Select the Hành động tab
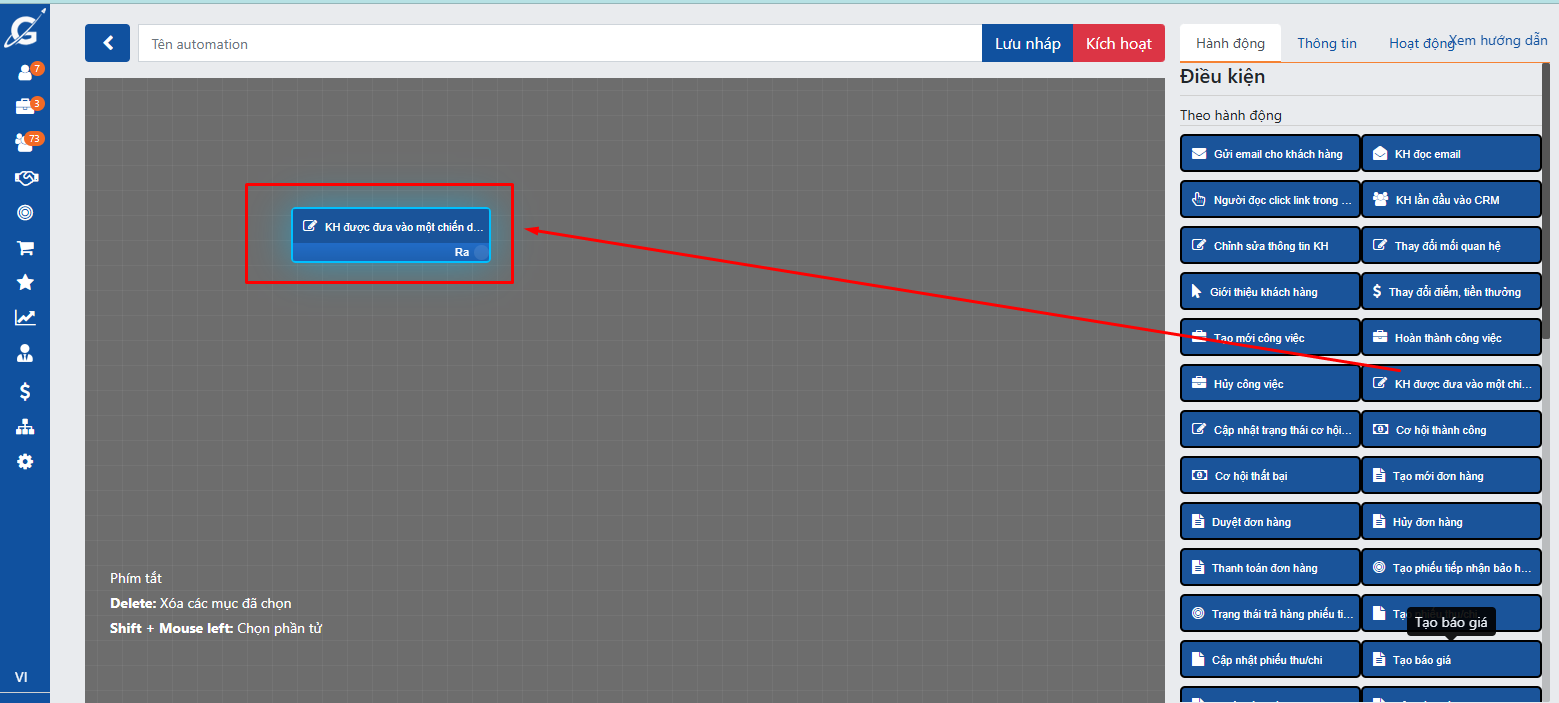Image resolution: width=1559 pixels, height=703 pixels. click(1230, 43)
